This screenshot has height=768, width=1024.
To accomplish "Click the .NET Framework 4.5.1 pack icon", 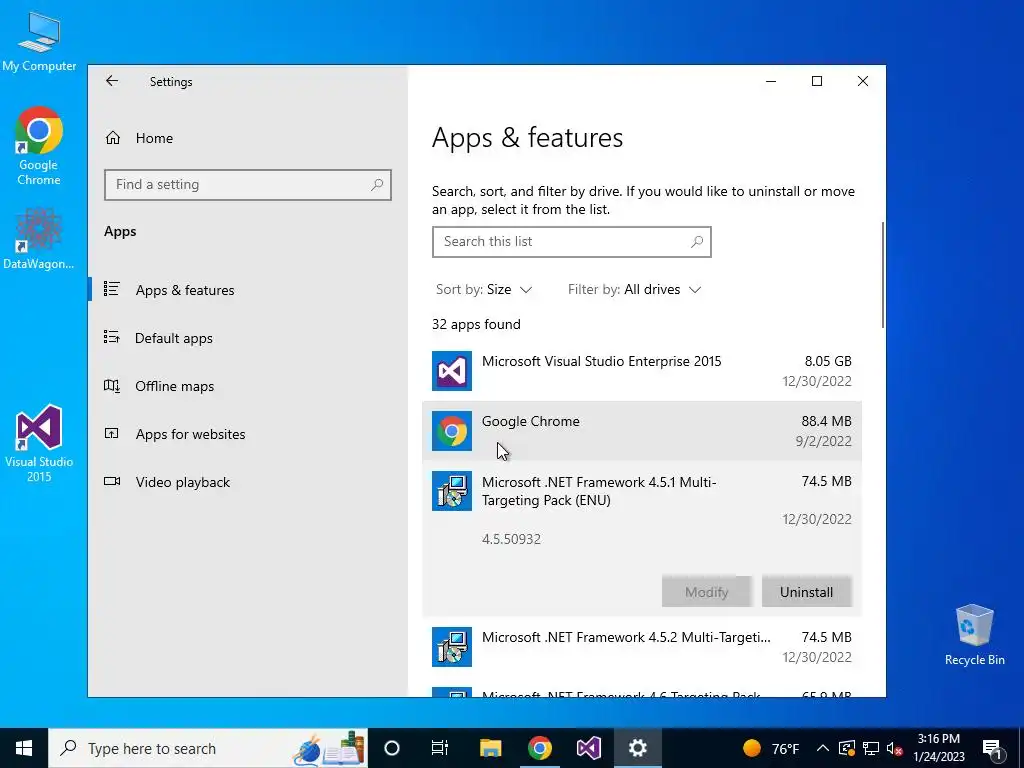I will coord(451,491).
